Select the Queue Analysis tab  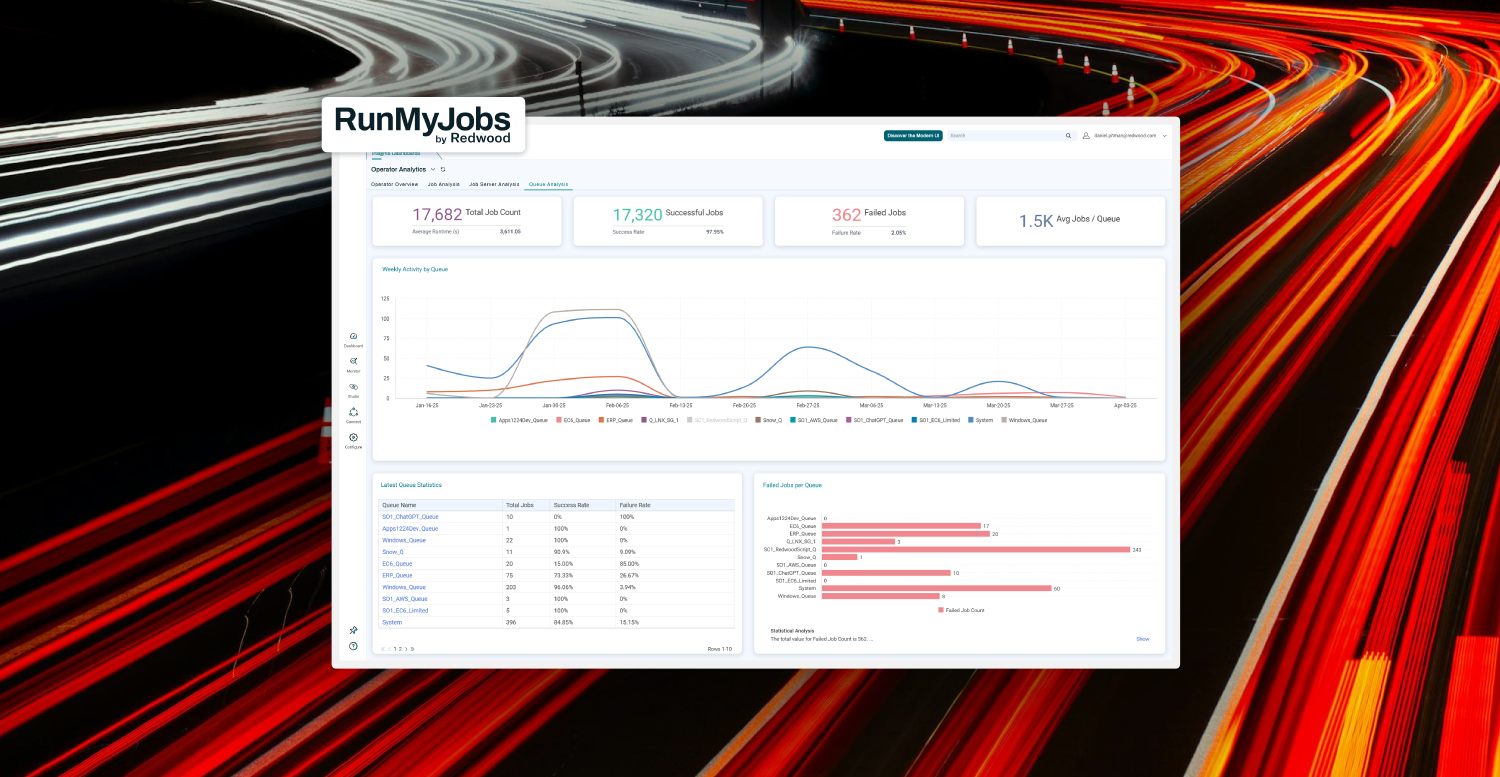548,184
